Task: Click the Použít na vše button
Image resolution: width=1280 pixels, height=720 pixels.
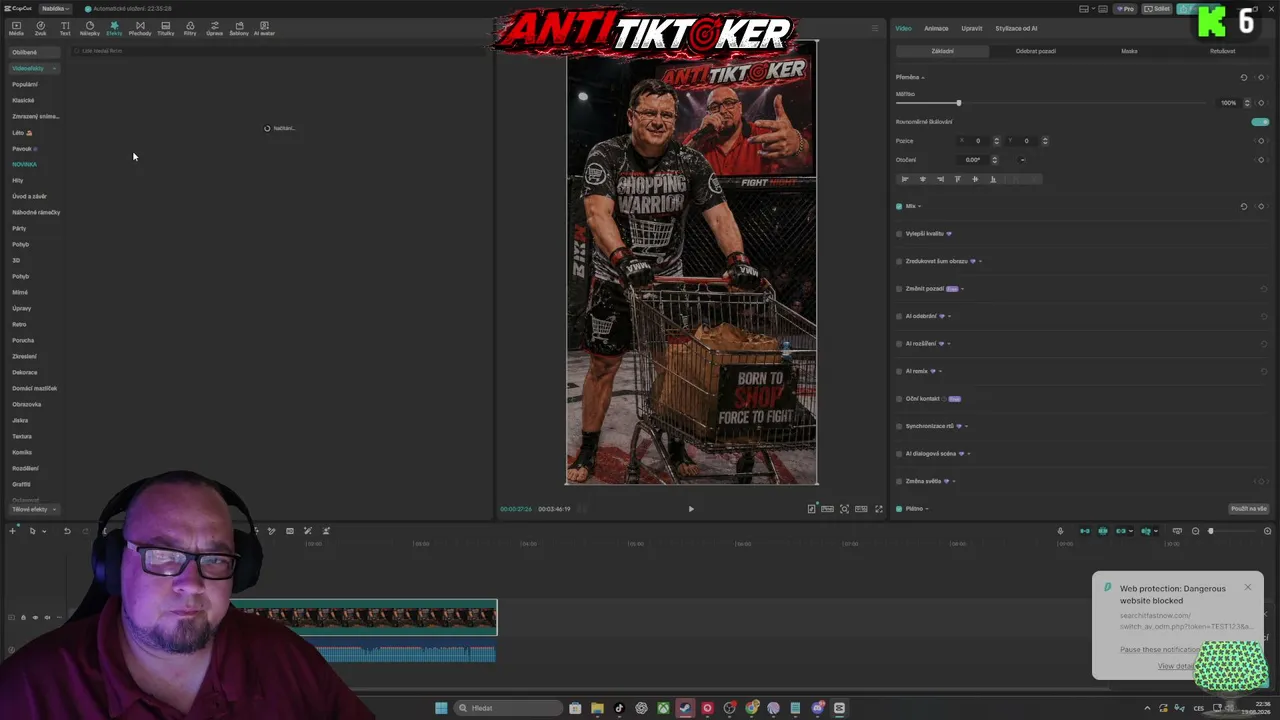Action: pyautogui.click(x=1249, y=509)
